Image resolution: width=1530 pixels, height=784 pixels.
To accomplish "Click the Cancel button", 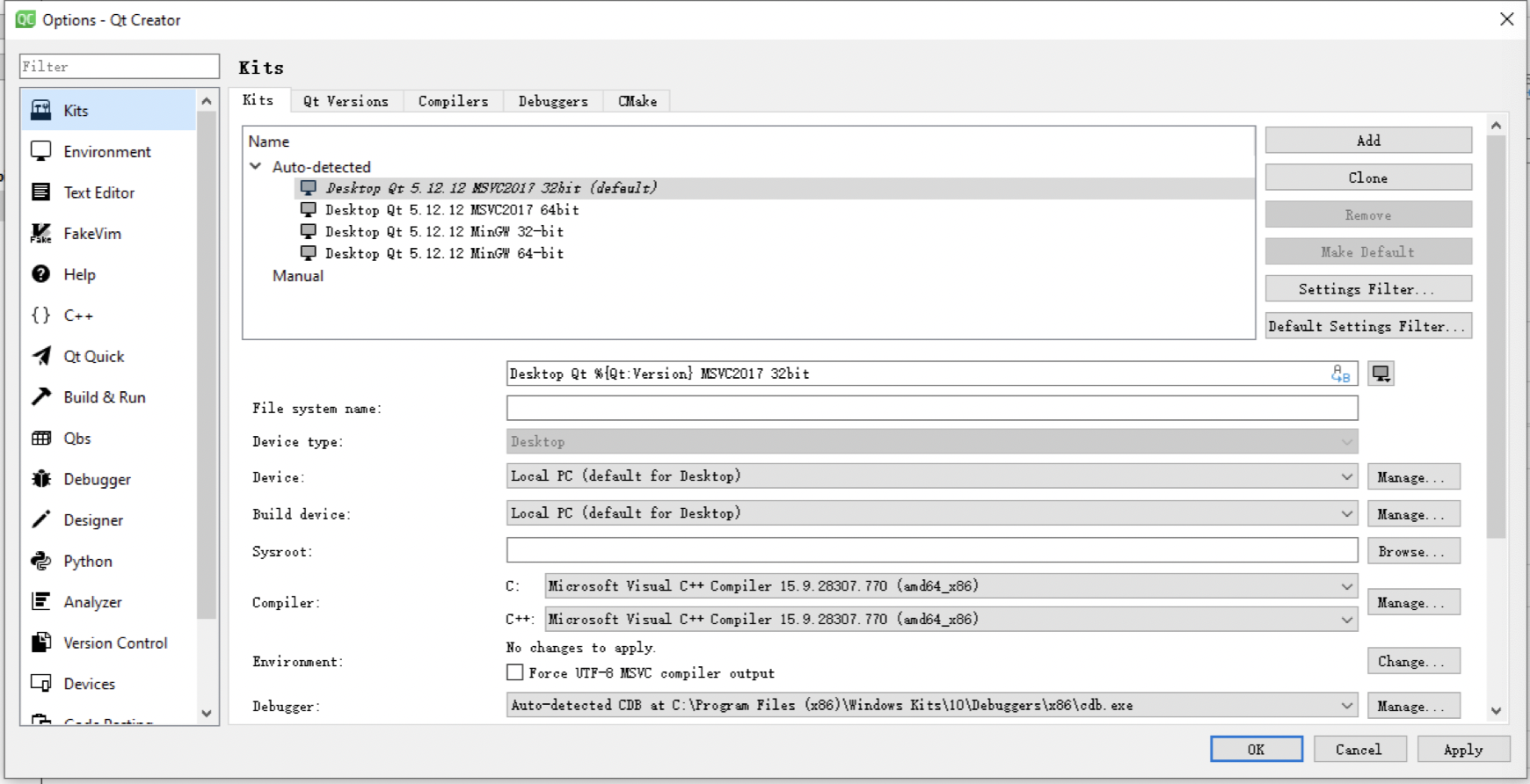I will click(1359, 749).
